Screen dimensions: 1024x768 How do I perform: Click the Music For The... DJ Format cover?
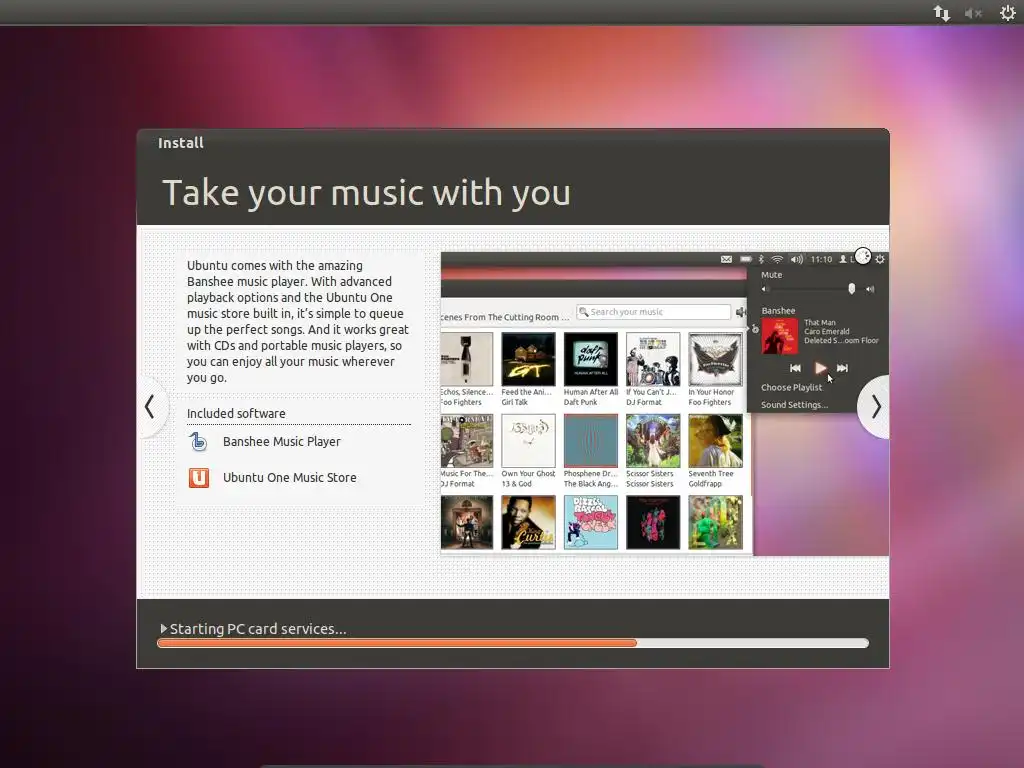click(466, 441)
